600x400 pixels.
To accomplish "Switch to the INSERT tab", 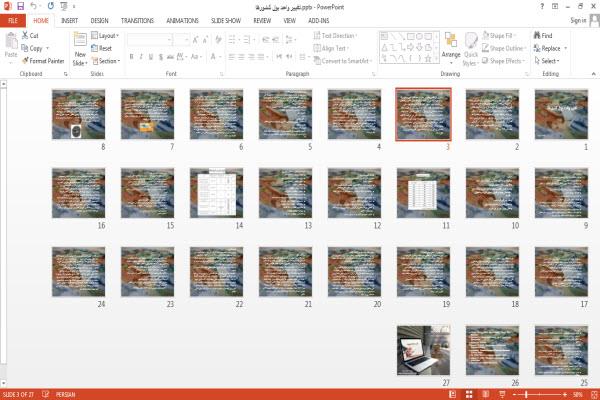I will (69, 21).
